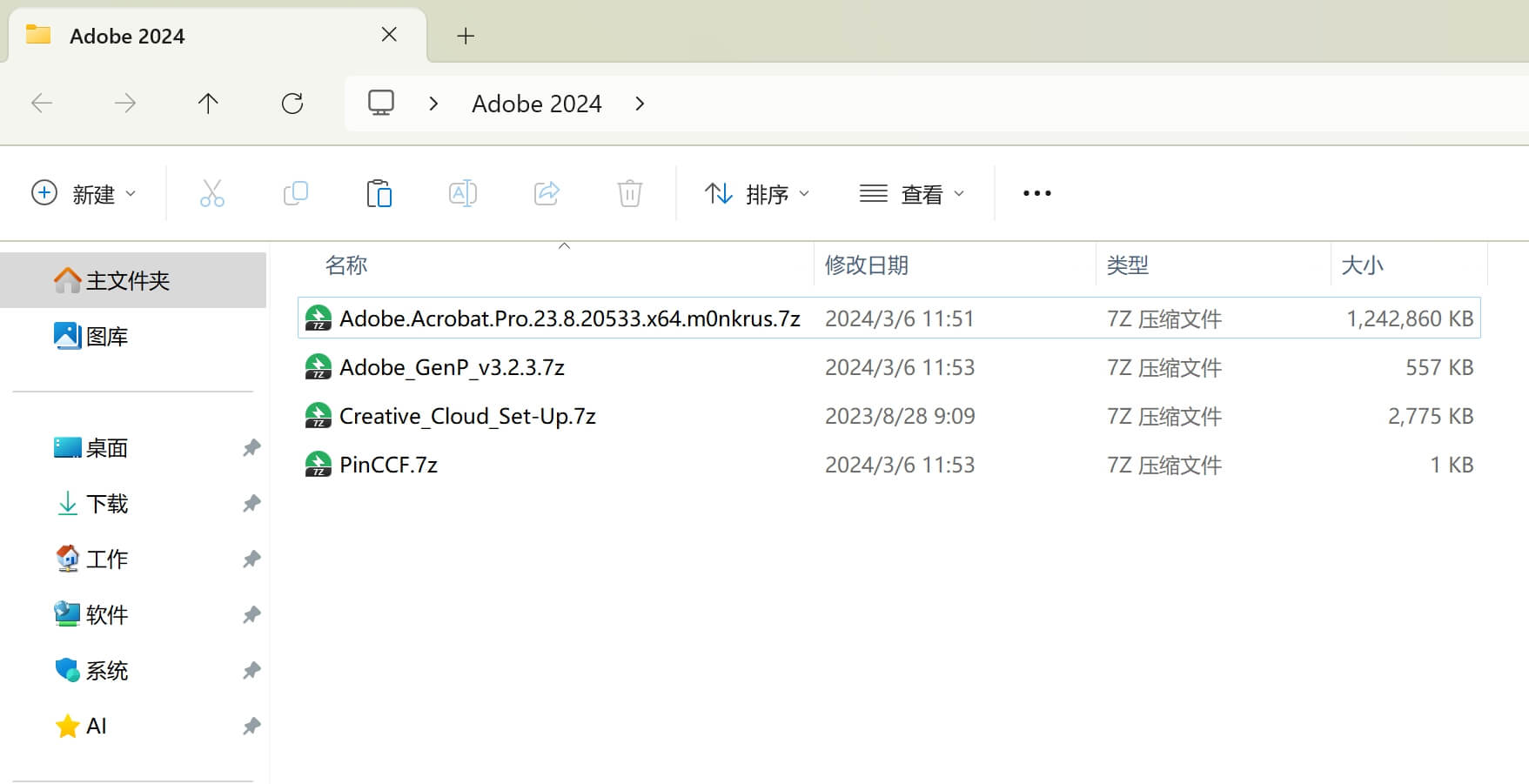Click the 7z icon of Adobe.Acrobat.Pro file

pyautogui.click(x=319, y=318)
